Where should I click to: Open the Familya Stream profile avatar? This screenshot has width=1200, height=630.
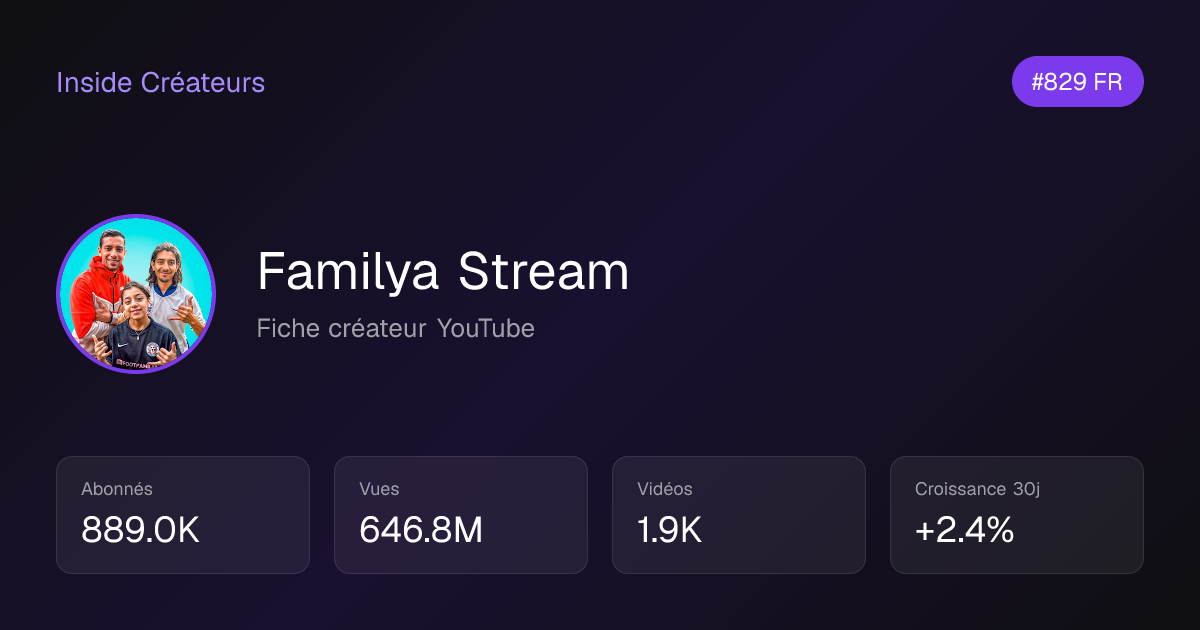point(136,294)
